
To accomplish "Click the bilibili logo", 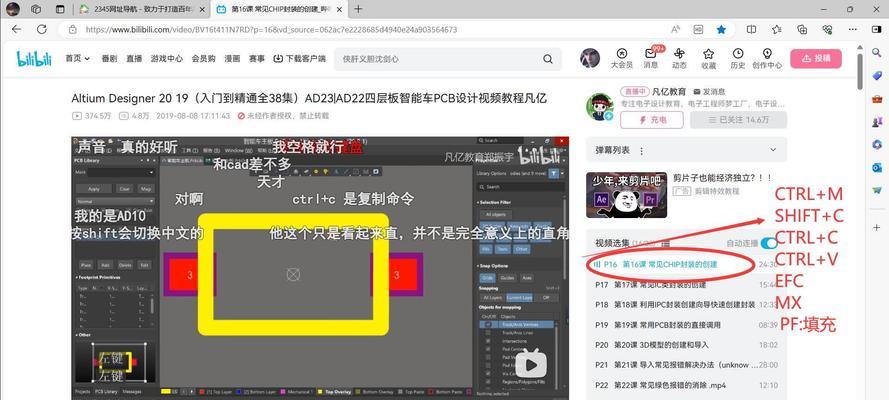I will [x=33, y=58].
